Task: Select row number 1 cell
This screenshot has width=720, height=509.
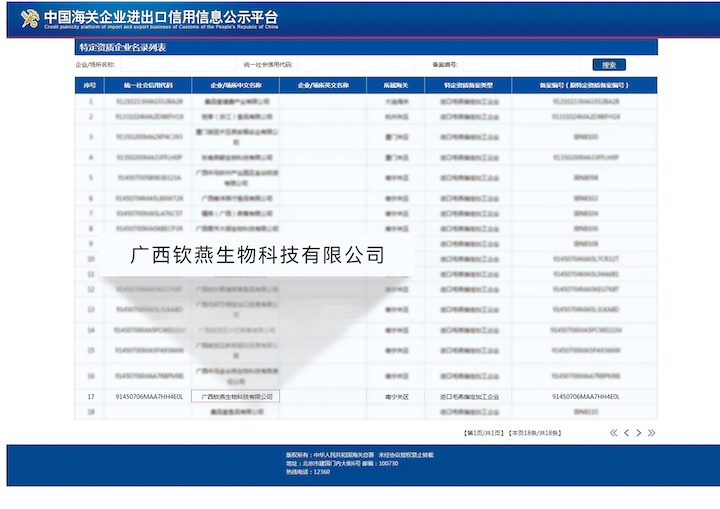Action: (91, 102)
